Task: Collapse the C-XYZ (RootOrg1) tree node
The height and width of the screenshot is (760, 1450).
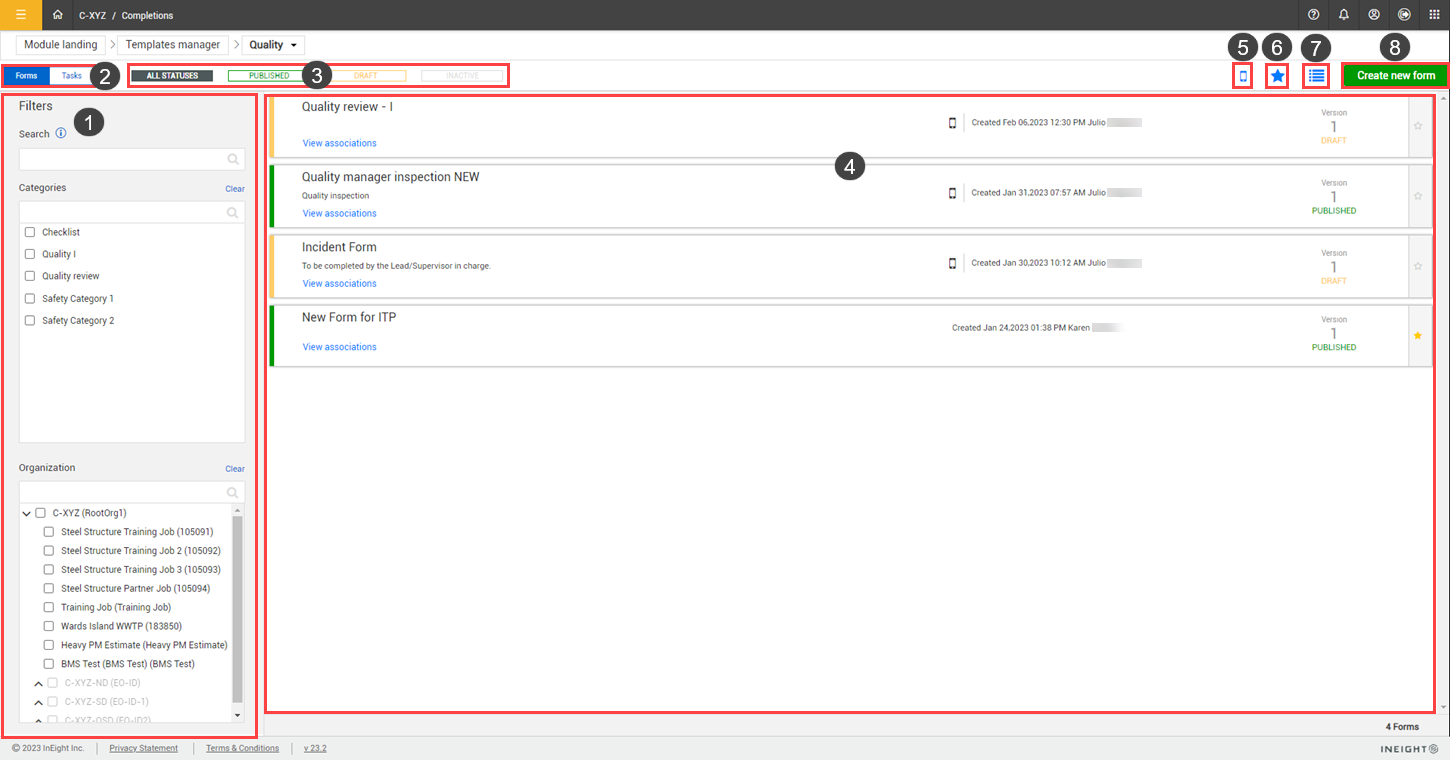Action: [x=26, y=513]
